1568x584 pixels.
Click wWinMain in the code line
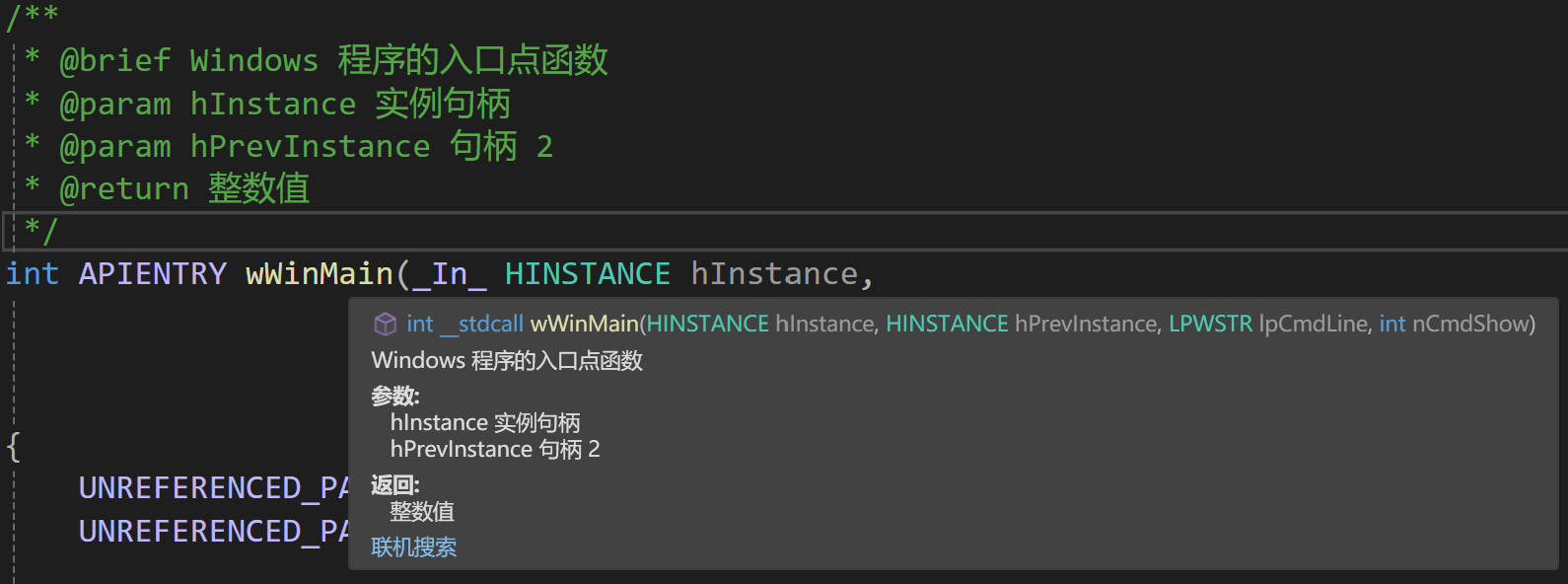[x=320, y=273]
